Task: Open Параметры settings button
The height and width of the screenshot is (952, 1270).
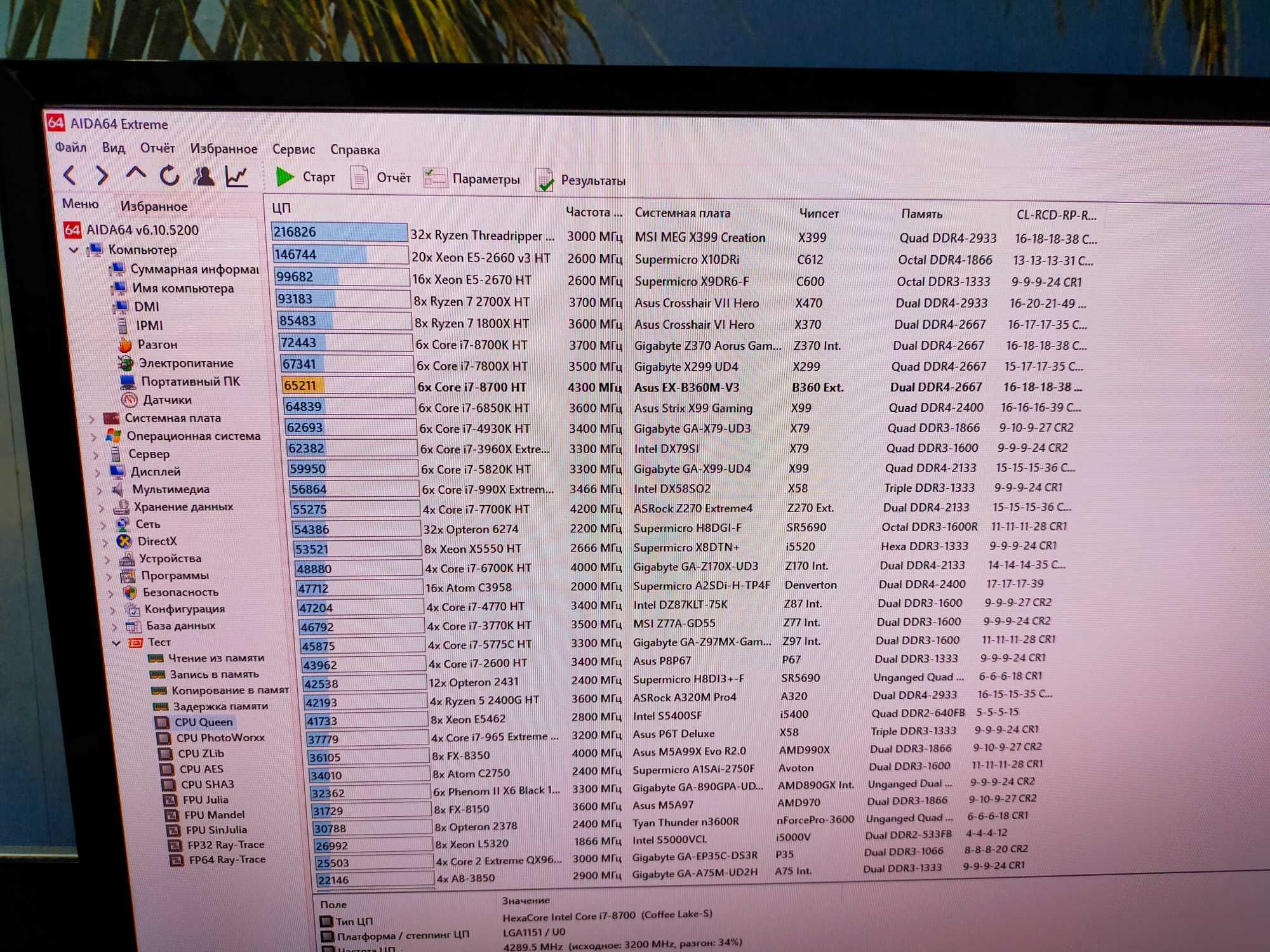Action: [471, 179]
